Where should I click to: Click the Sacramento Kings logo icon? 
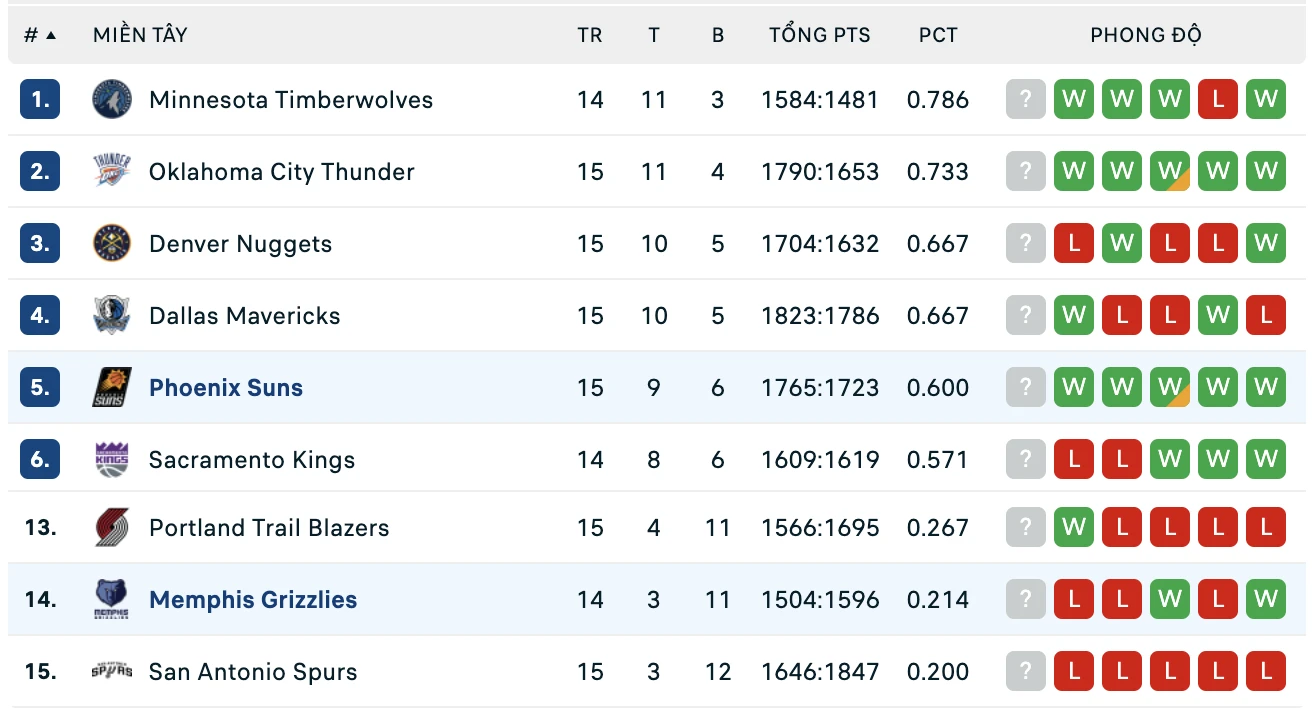pos(112,460)
